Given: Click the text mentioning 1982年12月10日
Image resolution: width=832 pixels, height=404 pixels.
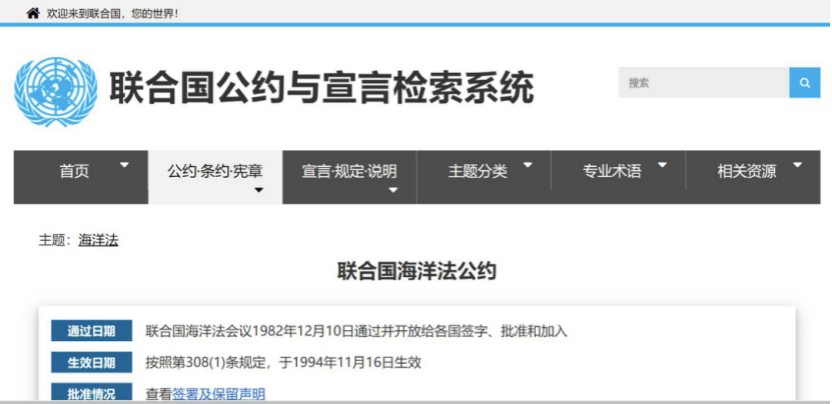Looking at the screenshot, I should coord(357,332).
